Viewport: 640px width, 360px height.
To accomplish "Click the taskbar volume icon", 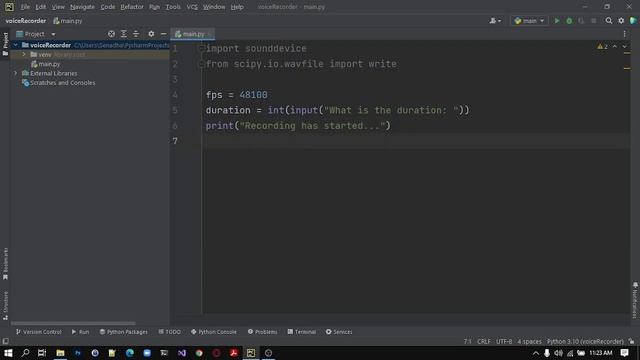I will point(558,353).
